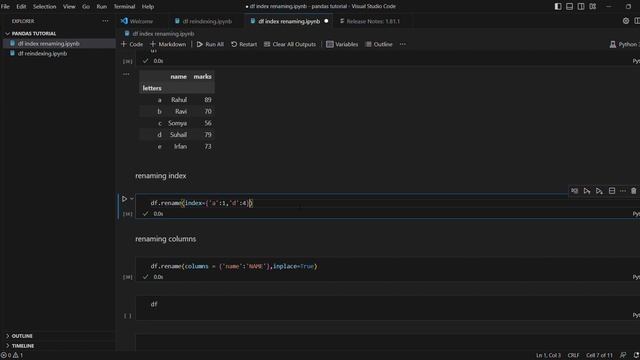
Task: Toggle the bottom panel layout icon
Action: [569, 7]
